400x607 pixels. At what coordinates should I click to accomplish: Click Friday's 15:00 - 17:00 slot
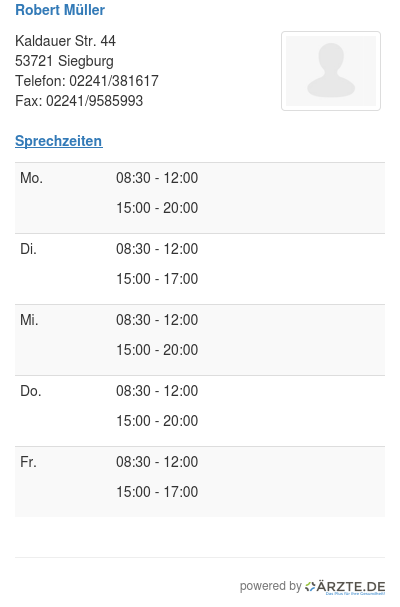click(x=157, y=492)
